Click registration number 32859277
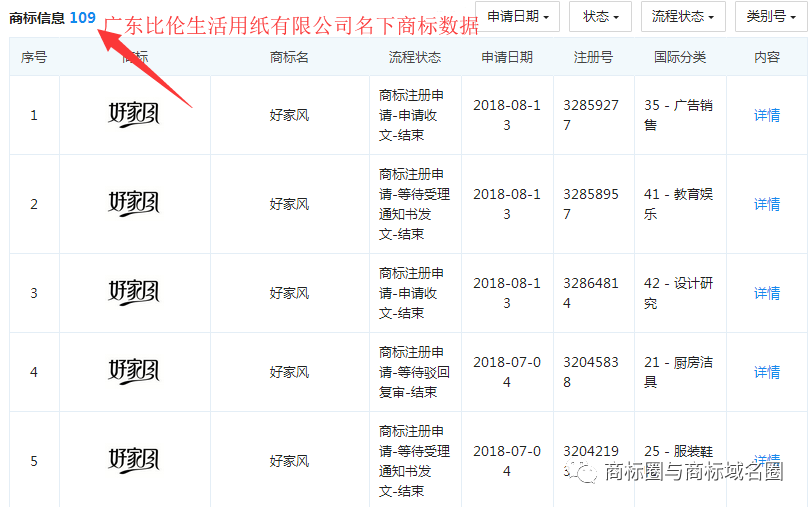810x507 pixels. point(591,115)
